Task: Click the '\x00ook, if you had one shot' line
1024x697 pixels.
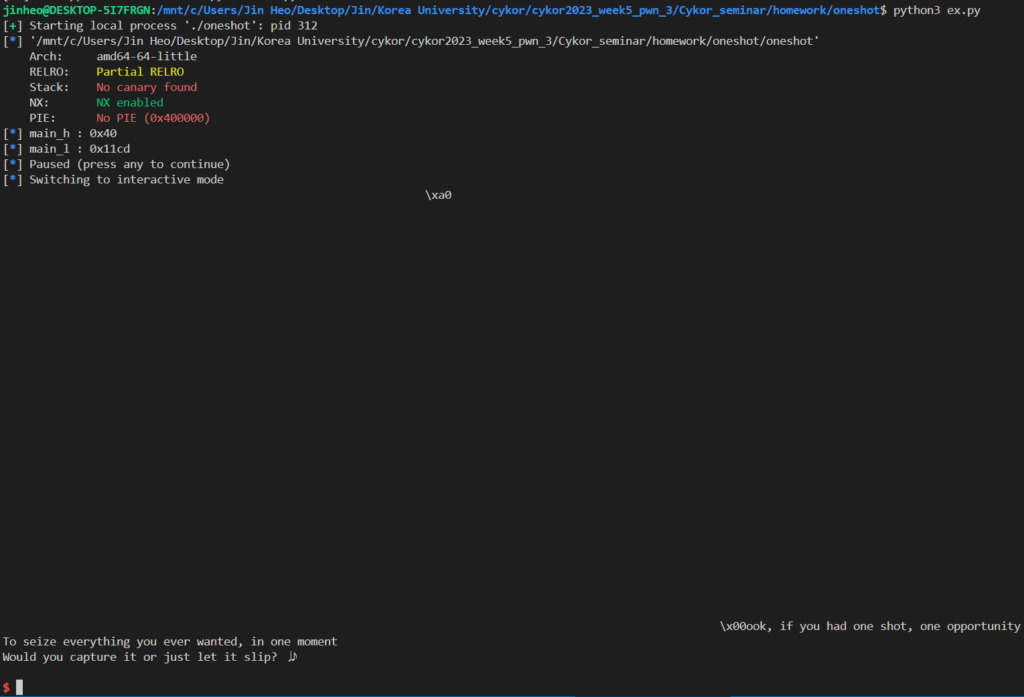Action: [x=869, y=626]
